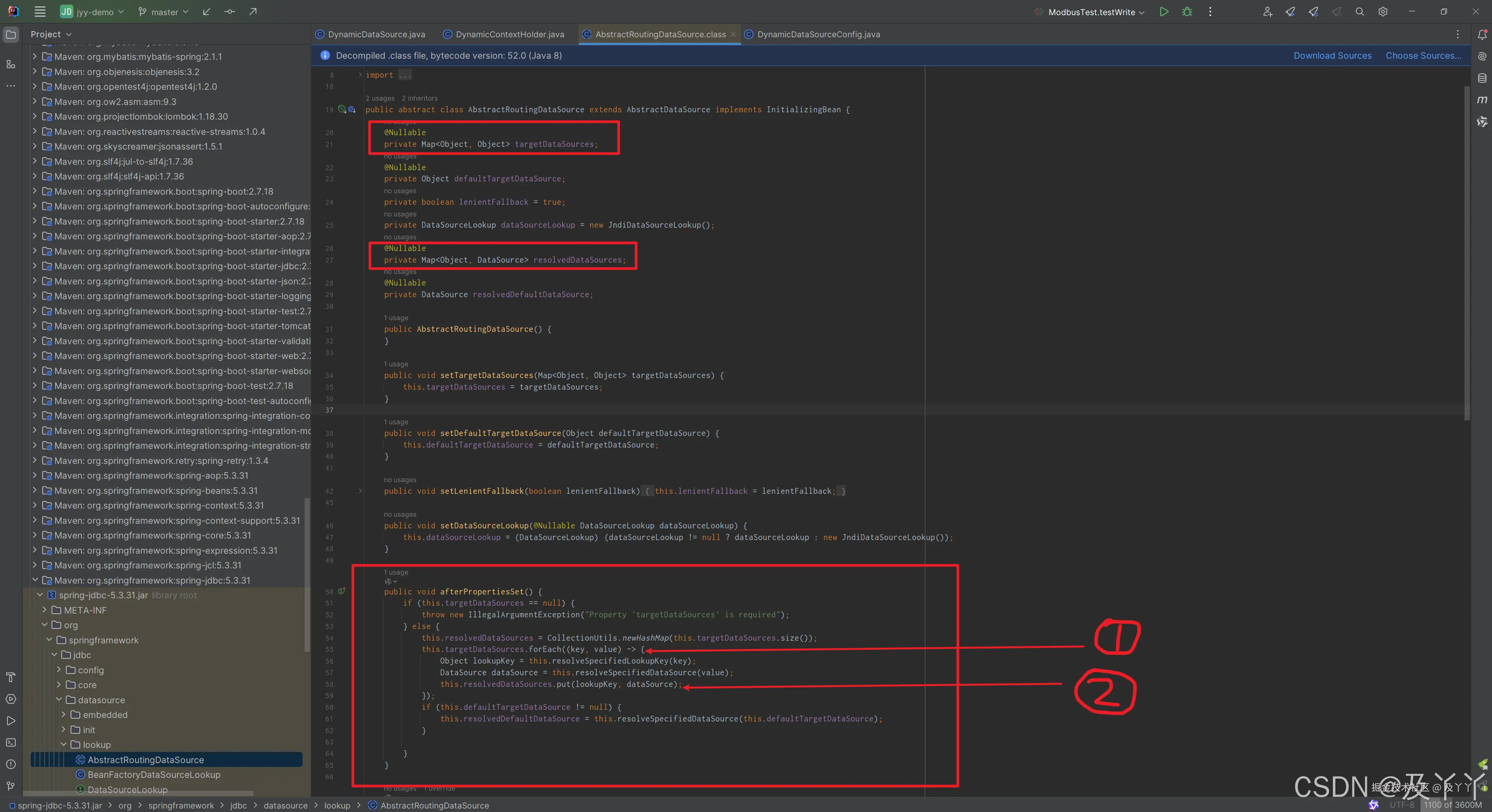Image resolution: width=1492 pixels, height=812 pixels.
Task: Open the Notifications bell icon
Action: [x=1482, y=35]
